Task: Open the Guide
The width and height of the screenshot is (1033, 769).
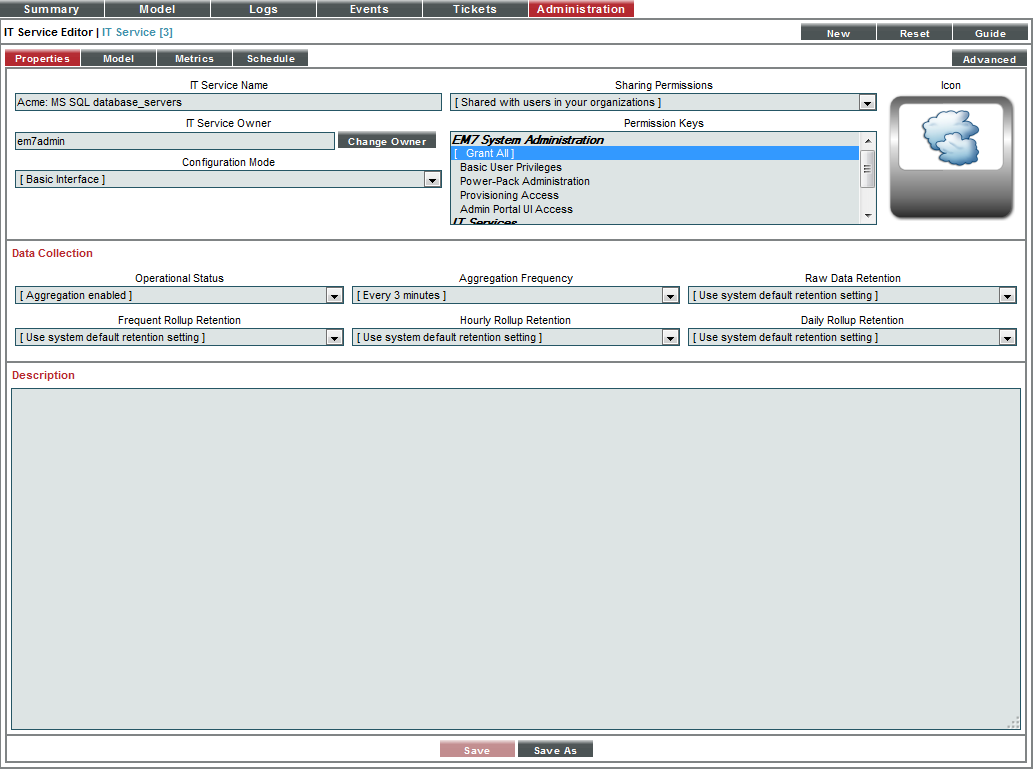Action: tap(989, 32)
